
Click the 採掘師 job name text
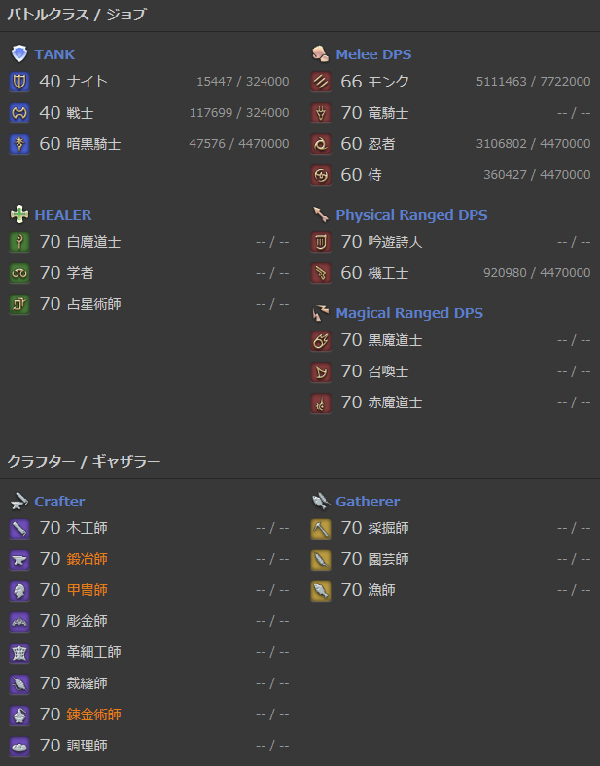click(388, 528)
